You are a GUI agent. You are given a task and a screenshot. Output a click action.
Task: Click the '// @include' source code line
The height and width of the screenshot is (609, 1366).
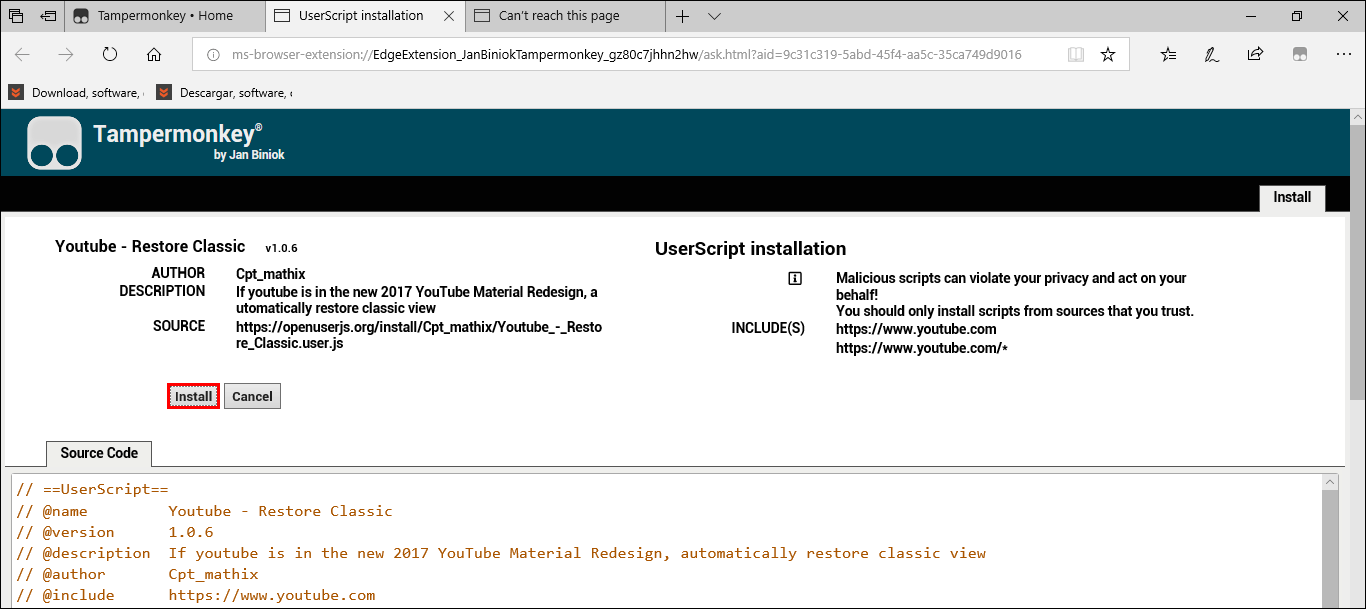pyautogui.click(x=195, y=595)
